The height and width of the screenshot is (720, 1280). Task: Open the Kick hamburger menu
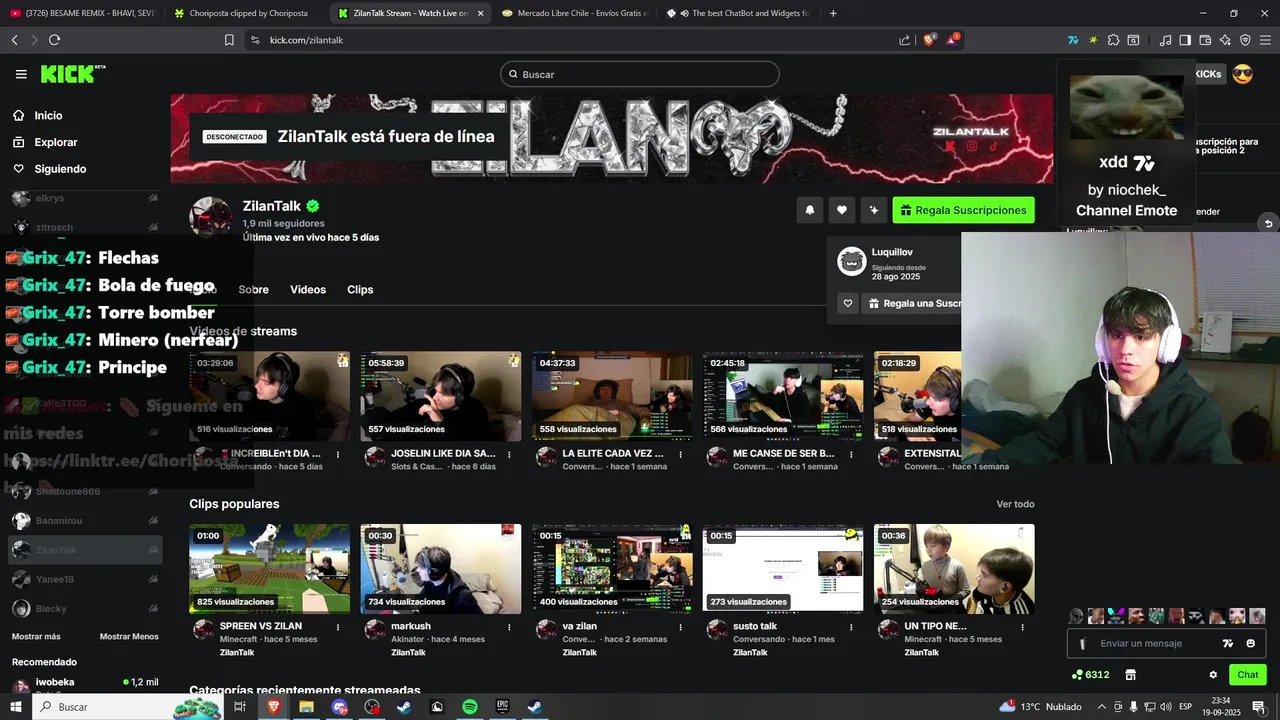[21, 74]
